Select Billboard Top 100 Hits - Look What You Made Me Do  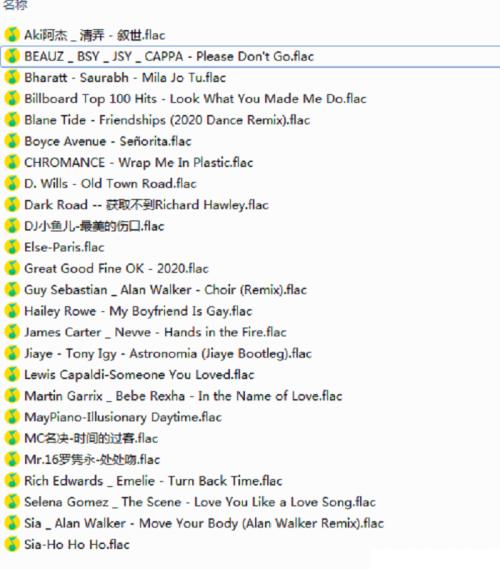click(195, 99)
